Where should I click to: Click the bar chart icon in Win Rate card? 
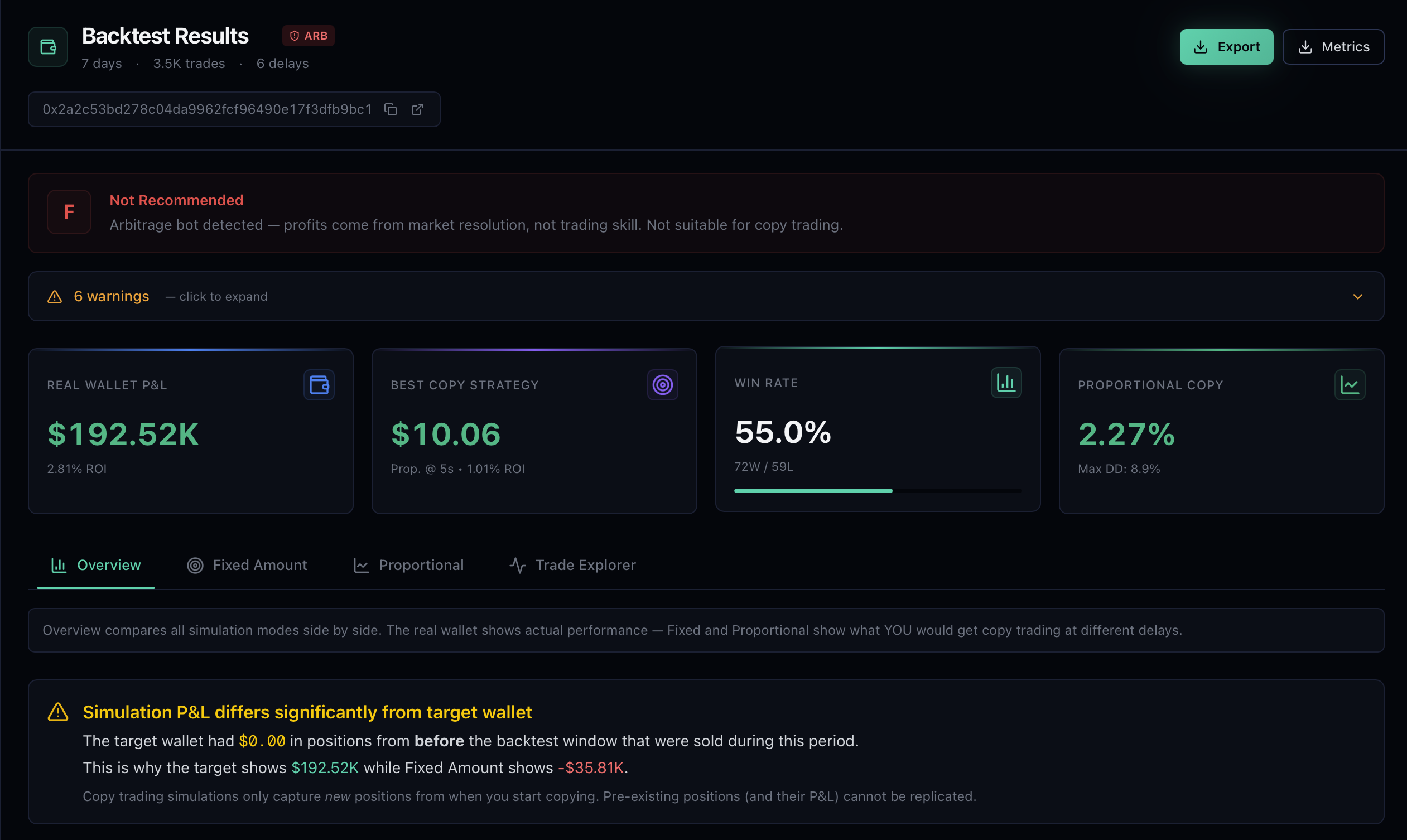point(1005,383)
